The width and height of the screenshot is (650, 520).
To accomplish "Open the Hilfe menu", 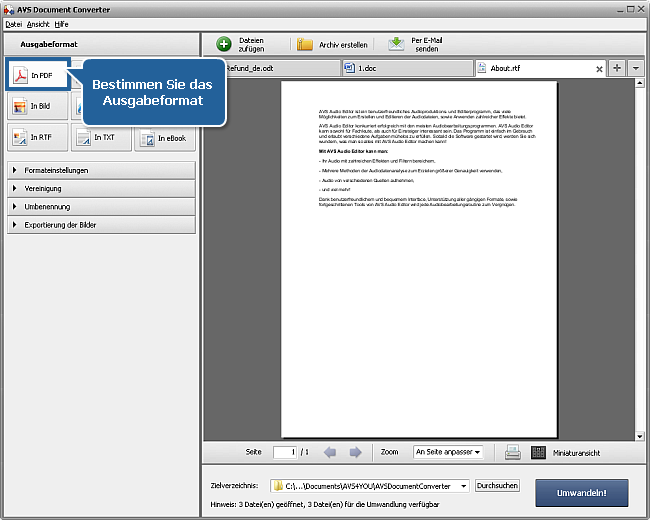I will point(61,24).
